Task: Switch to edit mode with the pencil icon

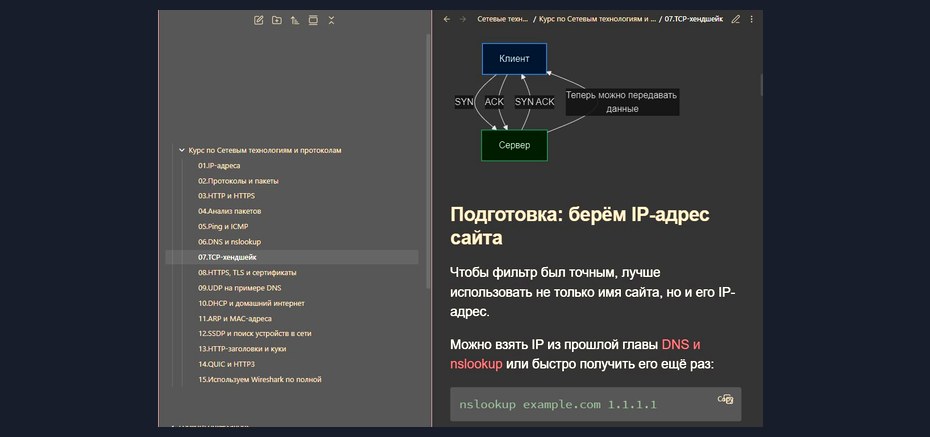Action: pyautogui.click(x=735, y=19)
